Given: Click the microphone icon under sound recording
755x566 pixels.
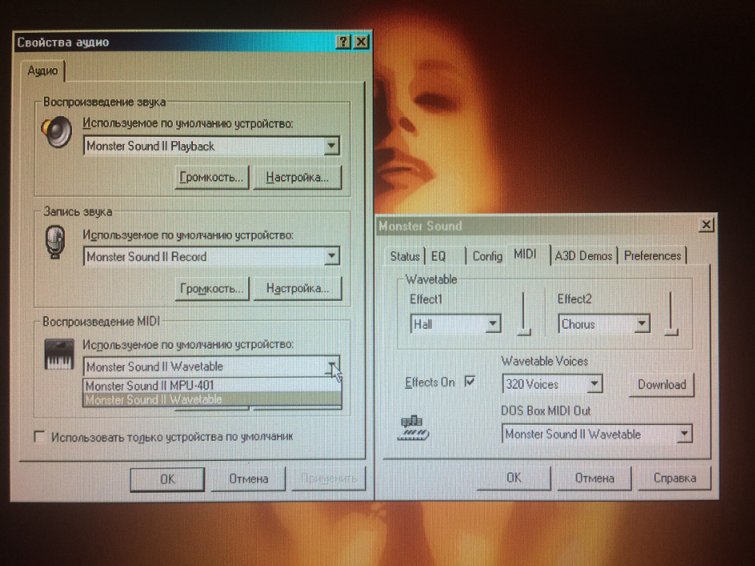Looking at the screenshot, I should (55, 242).
